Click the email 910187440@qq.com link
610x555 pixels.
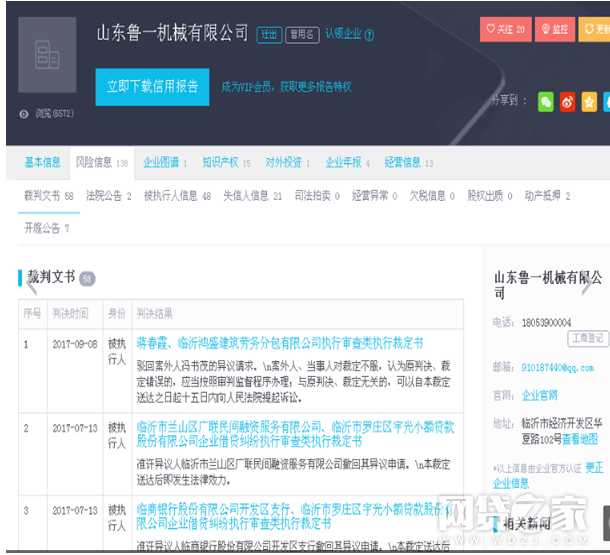557,368
